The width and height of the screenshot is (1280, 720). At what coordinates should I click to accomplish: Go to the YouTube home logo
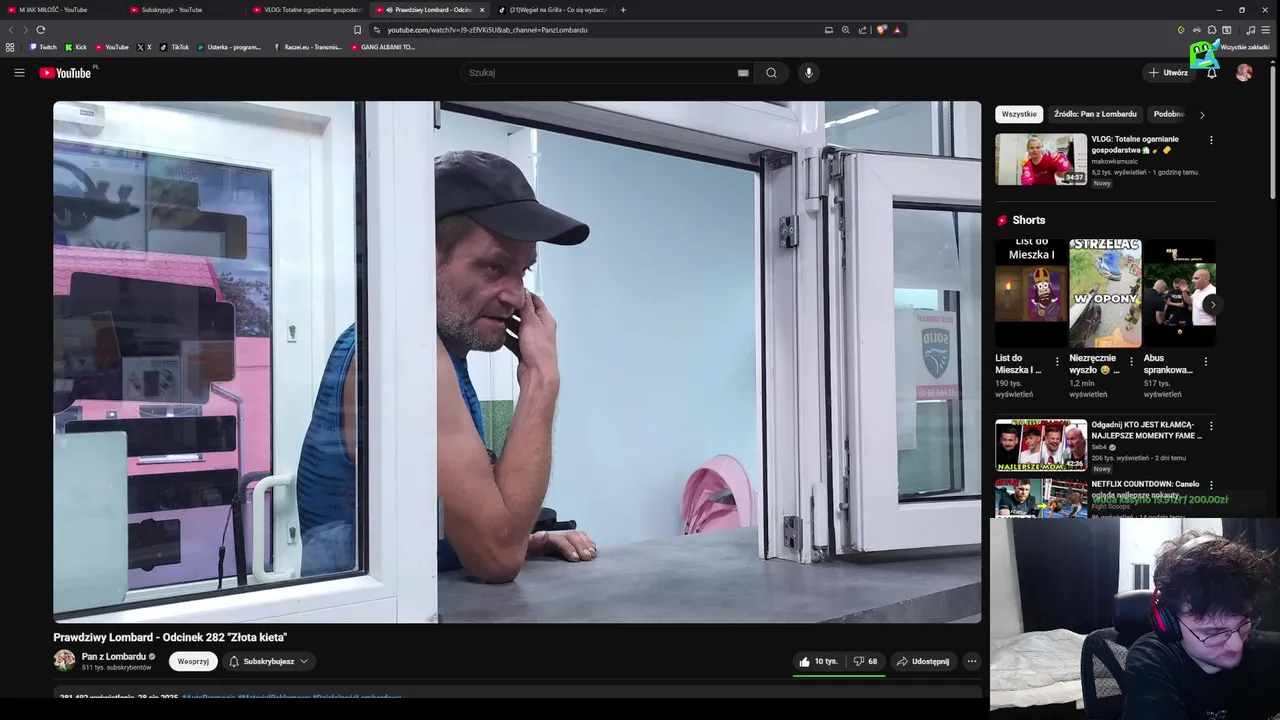(x=65, y=72)
